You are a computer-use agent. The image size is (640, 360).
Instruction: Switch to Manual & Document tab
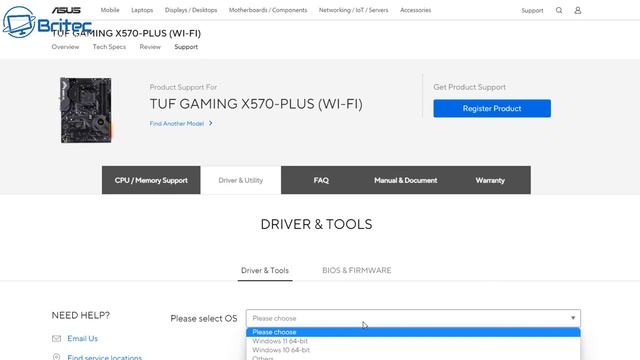point(406,180)
